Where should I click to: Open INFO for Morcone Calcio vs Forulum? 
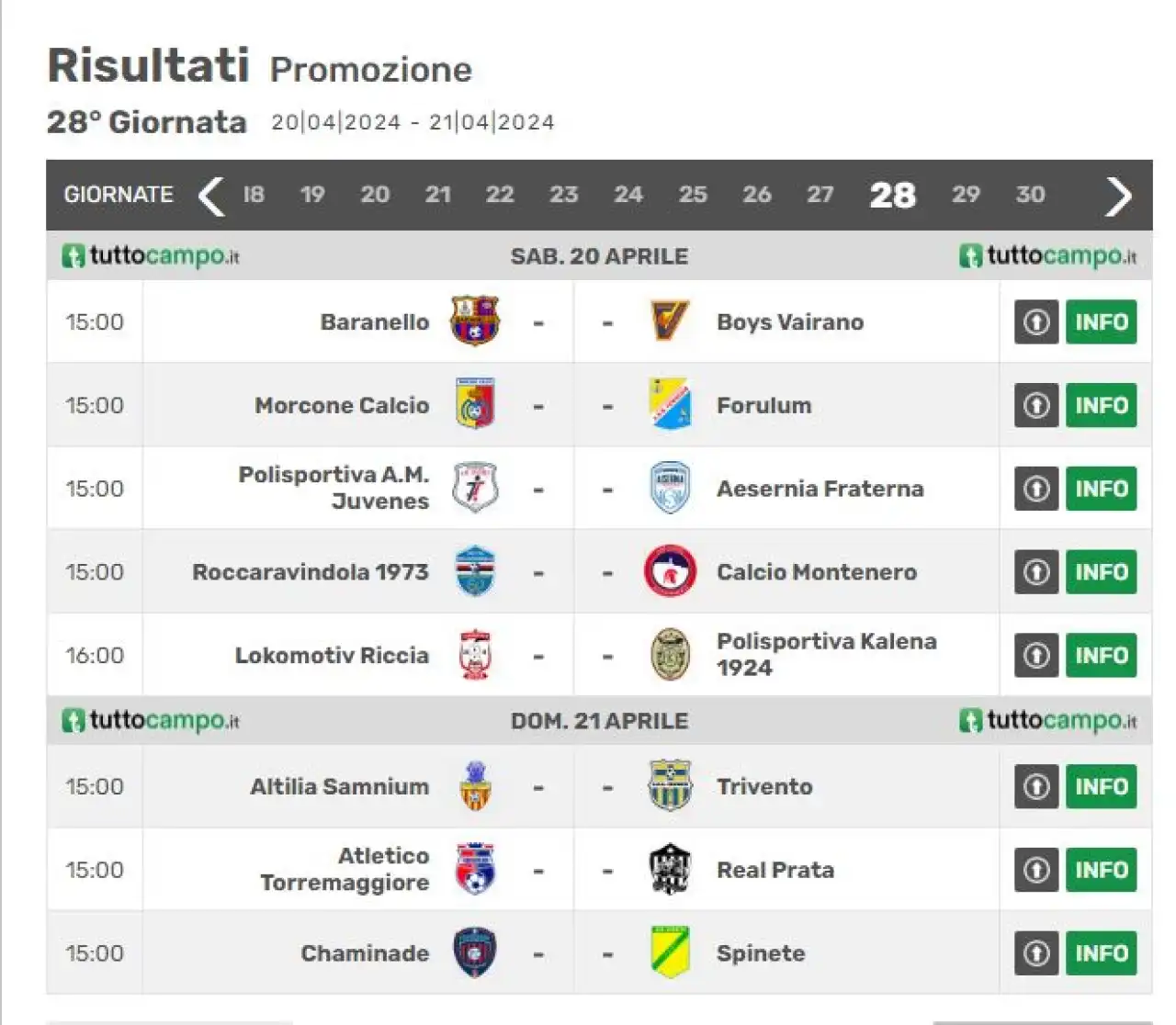(x=1101, y=405)
